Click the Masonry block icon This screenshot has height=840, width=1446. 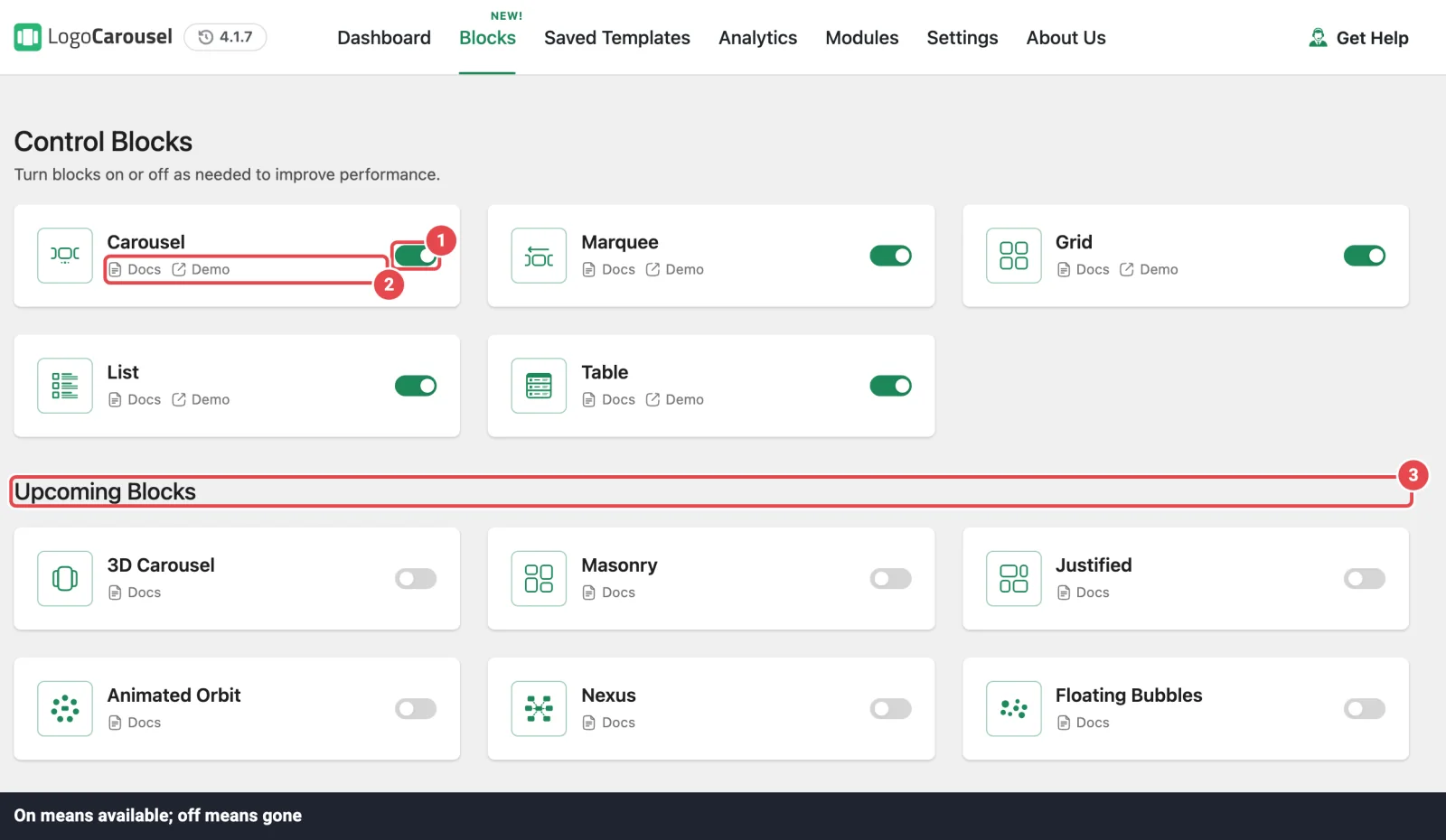click(x=539, y=578)
